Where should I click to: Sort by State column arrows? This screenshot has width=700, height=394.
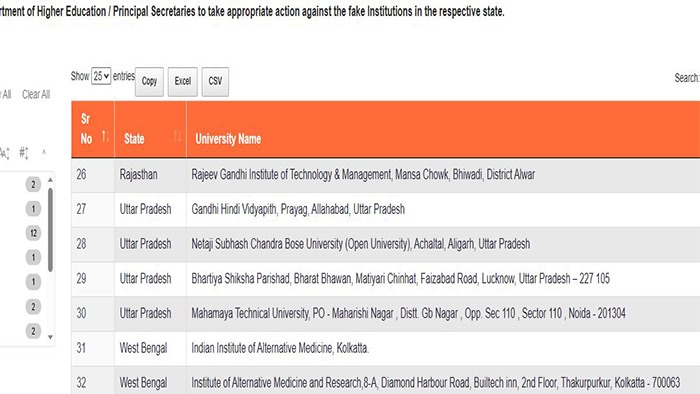(x=177, y=136)
